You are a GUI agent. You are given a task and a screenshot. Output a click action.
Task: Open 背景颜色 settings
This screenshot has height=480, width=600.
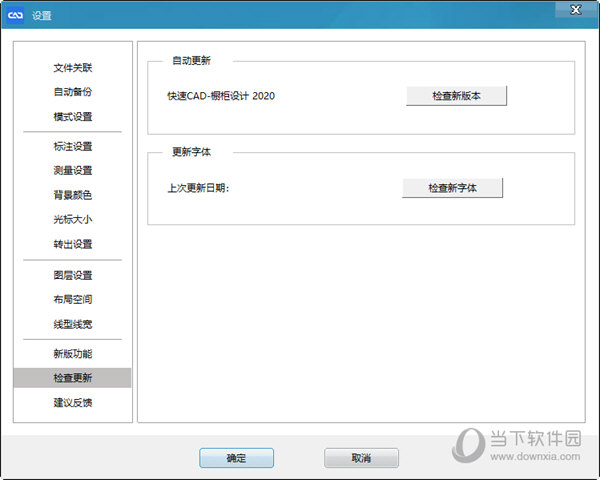click(x=73, y=195)
